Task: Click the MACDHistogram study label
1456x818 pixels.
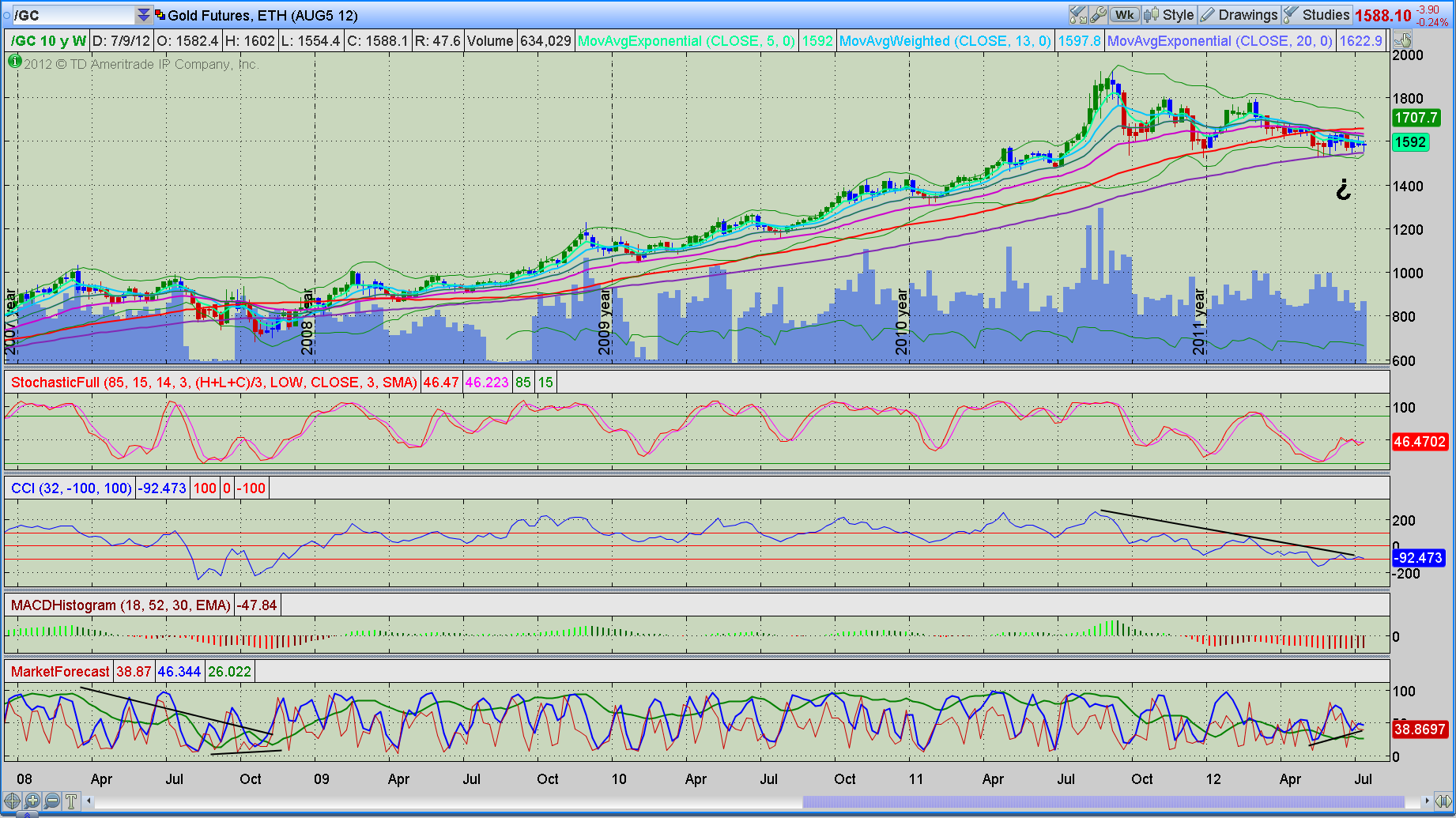Action: pyautogui.click(x=120, y=605)
